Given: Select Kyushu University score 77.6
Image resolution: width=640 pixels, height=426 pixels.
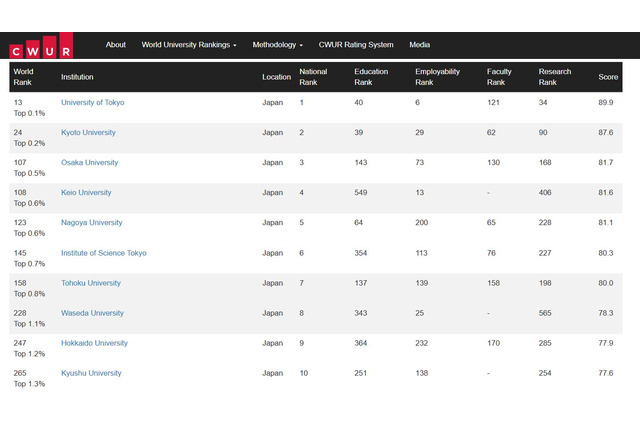Looking at the screenshot, I should pyautogui.click(x=606, y=373).
